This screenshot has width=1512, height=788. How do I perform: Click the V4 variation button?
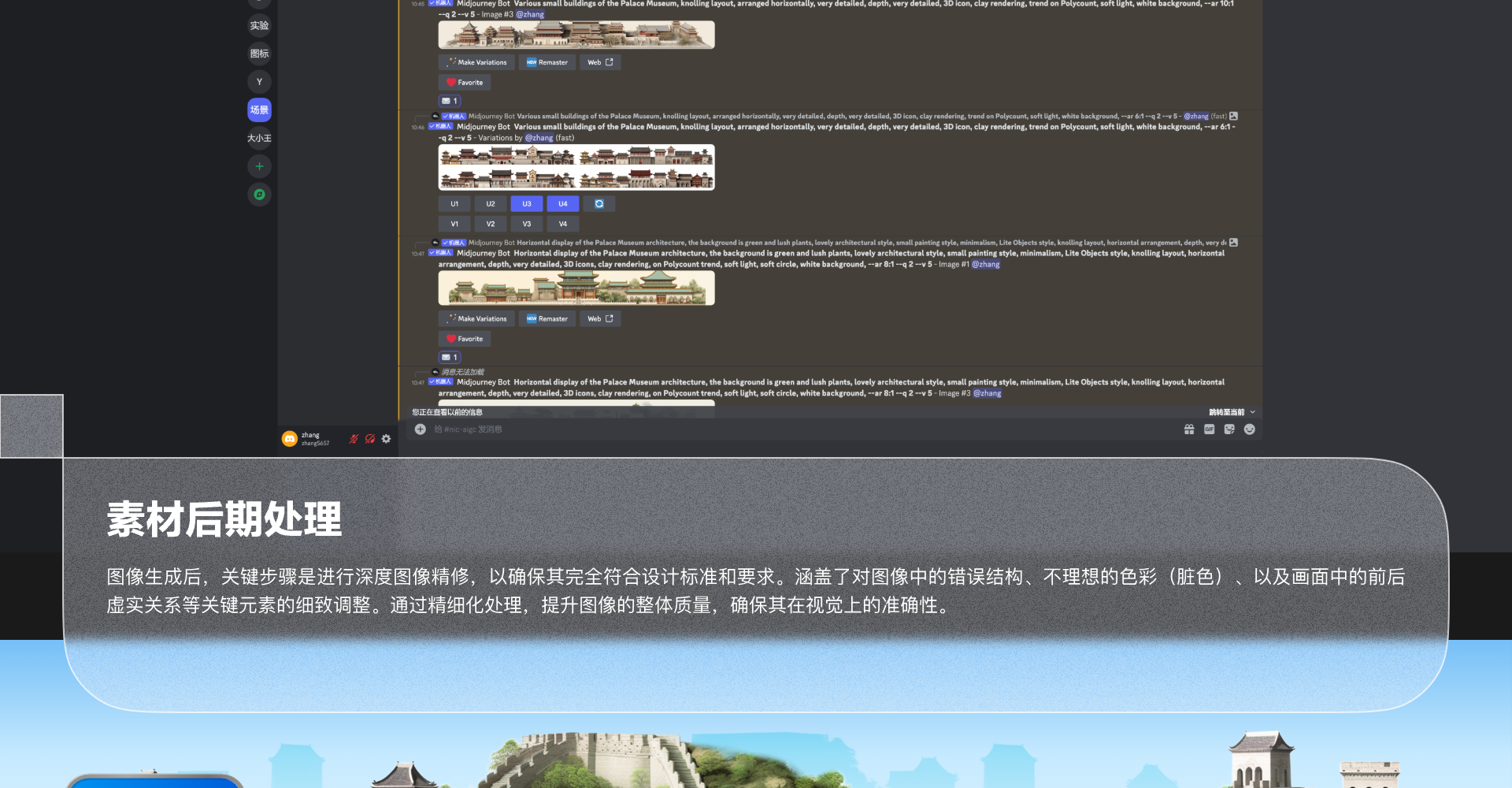[563, 224]
